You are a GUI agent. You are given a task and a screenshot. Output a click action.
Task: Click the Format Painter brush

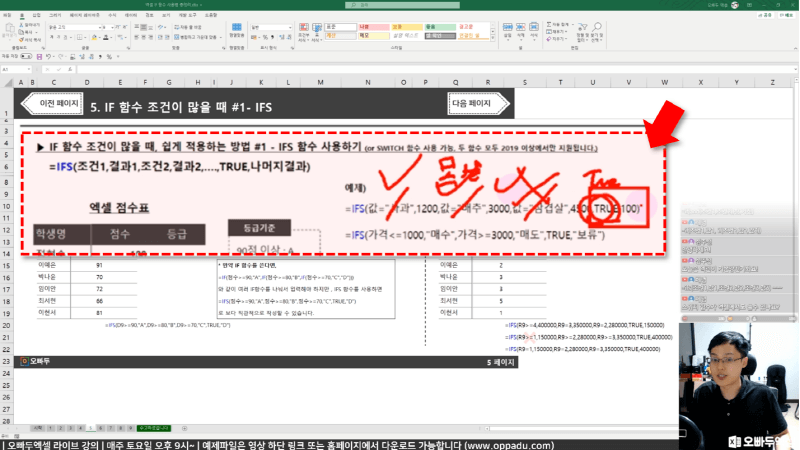(x=30, y=40)
